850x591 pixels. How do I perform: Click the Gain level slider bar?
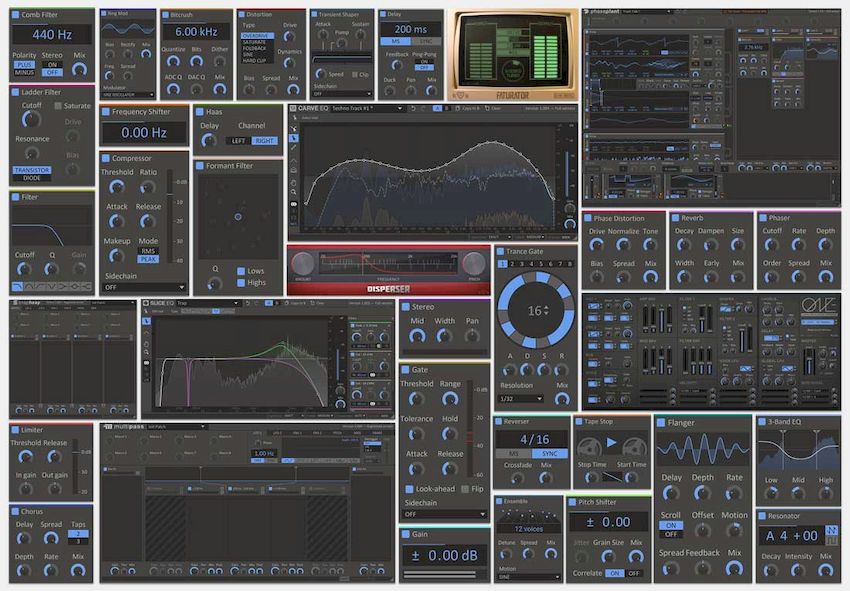click(445, 574)
